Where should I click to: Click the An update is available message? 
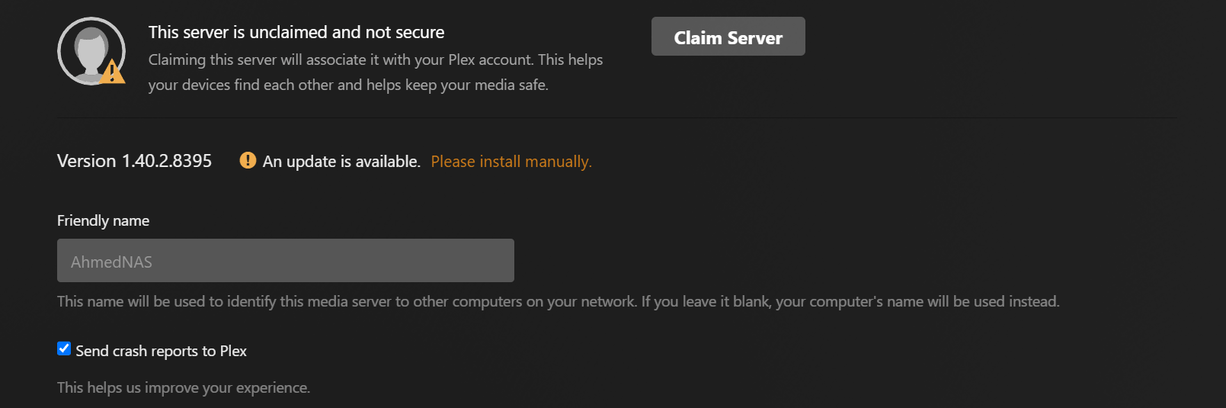coord(341,161)
